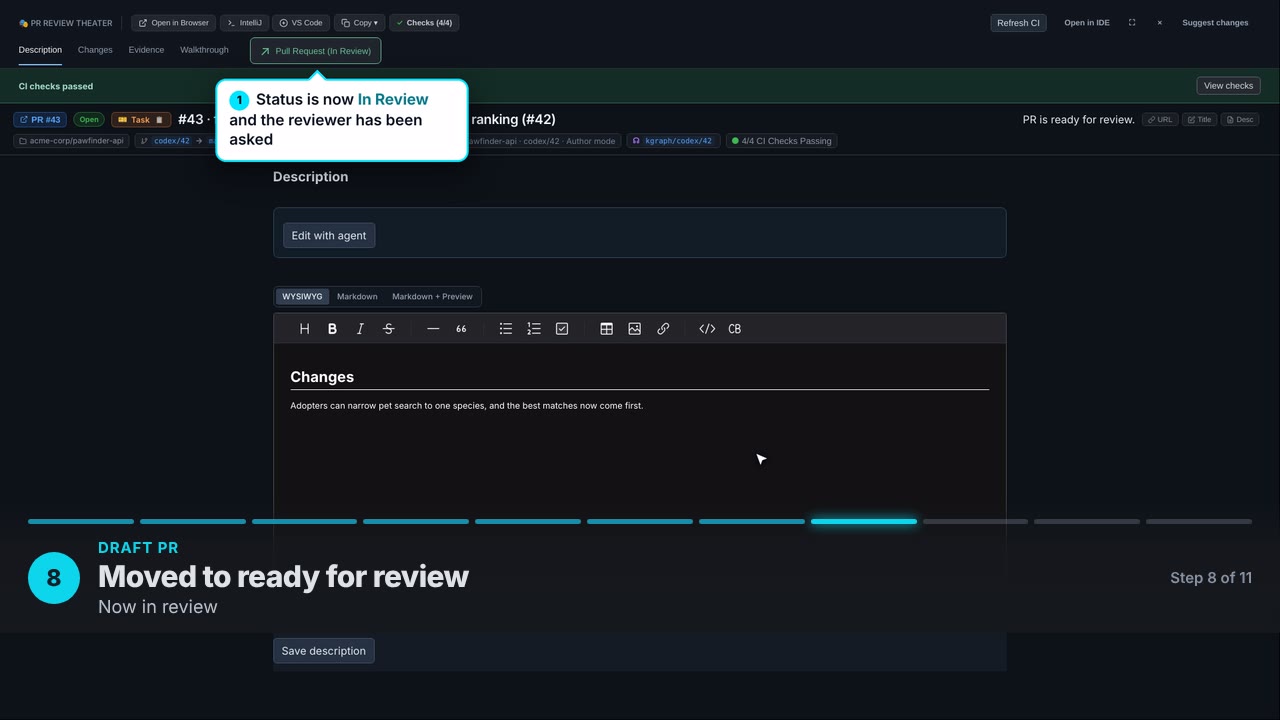Insert a horizontal rule line
The height and width of the screenshot is (720, 1280).
click(433, 329)
